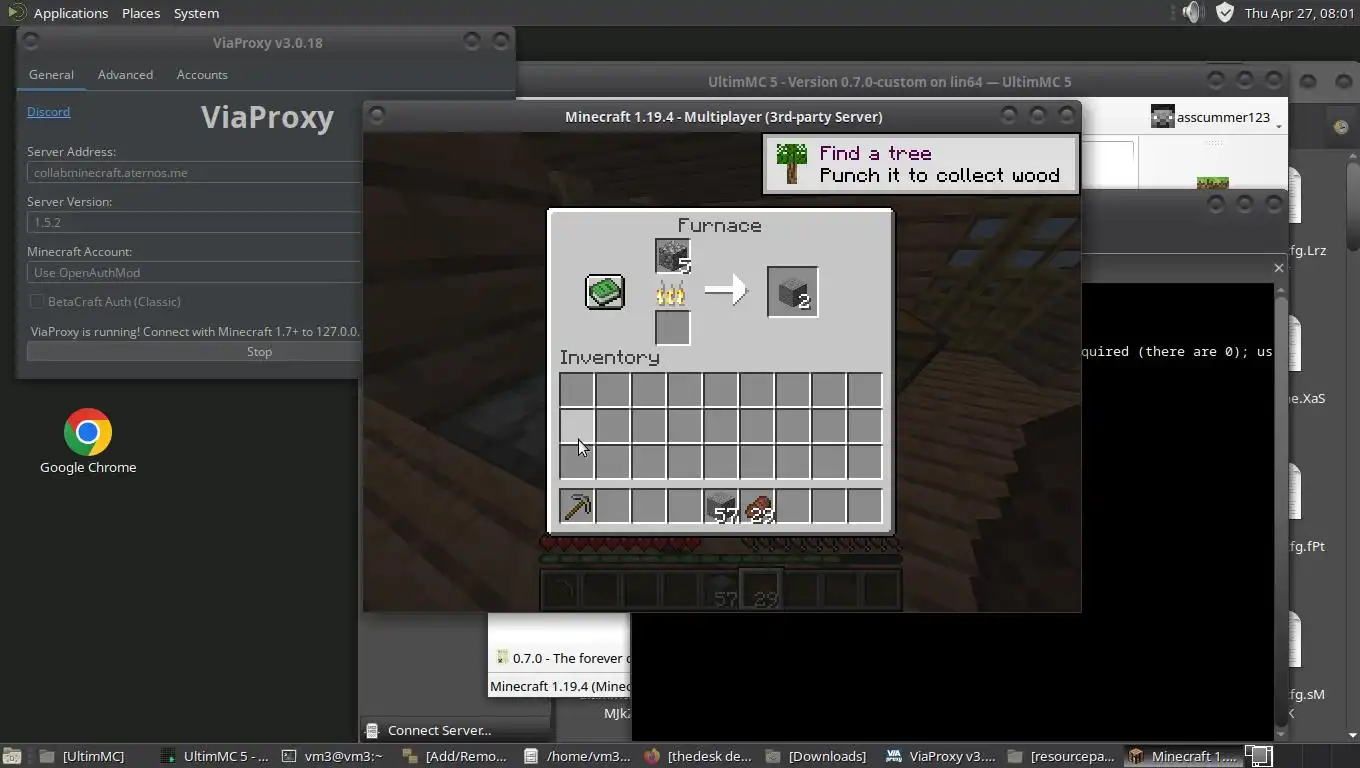The width and height of the screenshot is (1360, 768).
Task: Toggle BetaCraft Auth (Classic) checkbox
Action: click(x=37, y=301)
